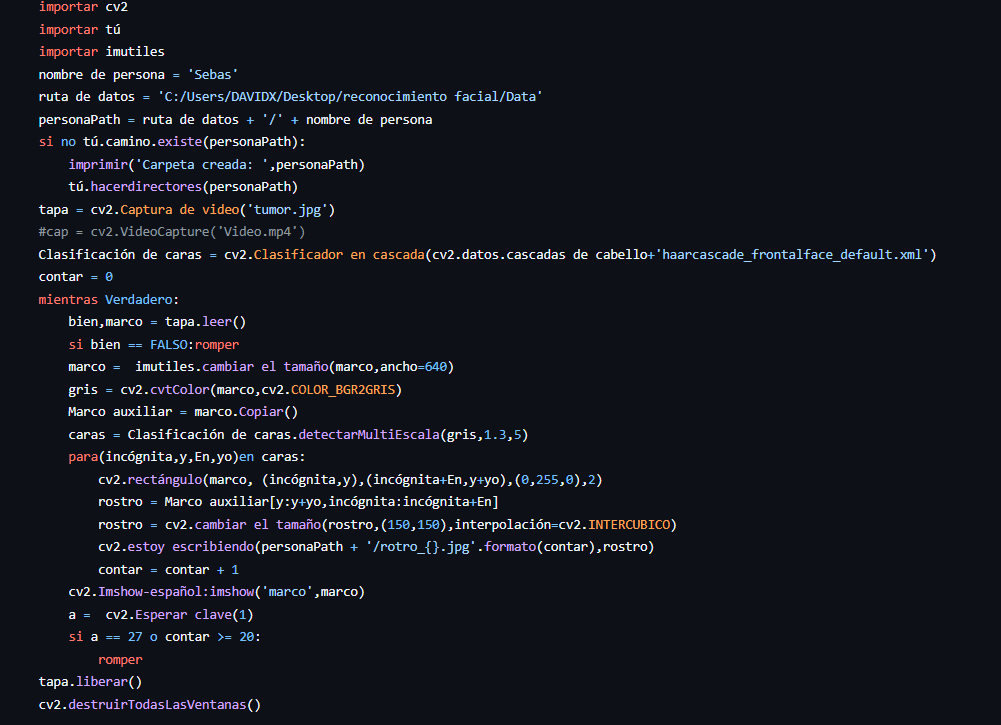Click the text 'FALSO:romper'
The height and width of the screenshot is (725, 1001).
pyautogui.click(x=195, y=345)
